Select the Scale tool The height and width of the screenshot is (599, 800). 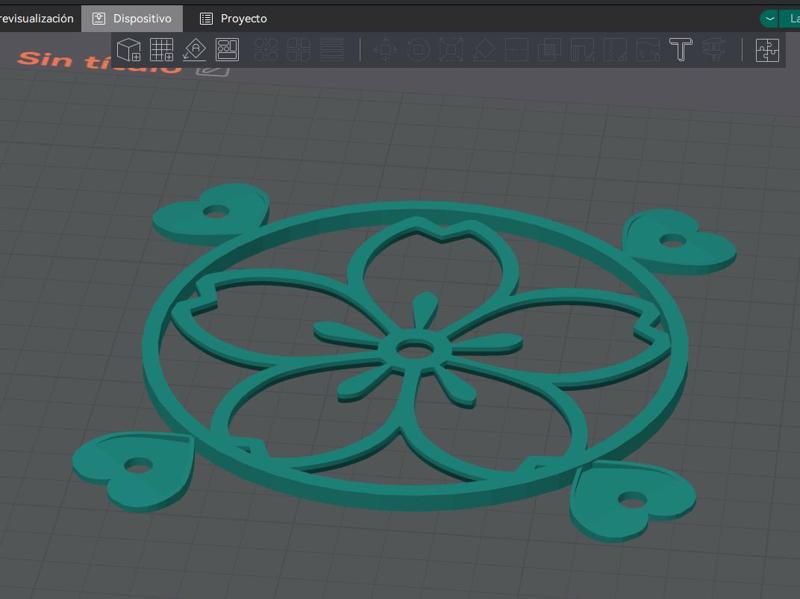pos(450,48)
